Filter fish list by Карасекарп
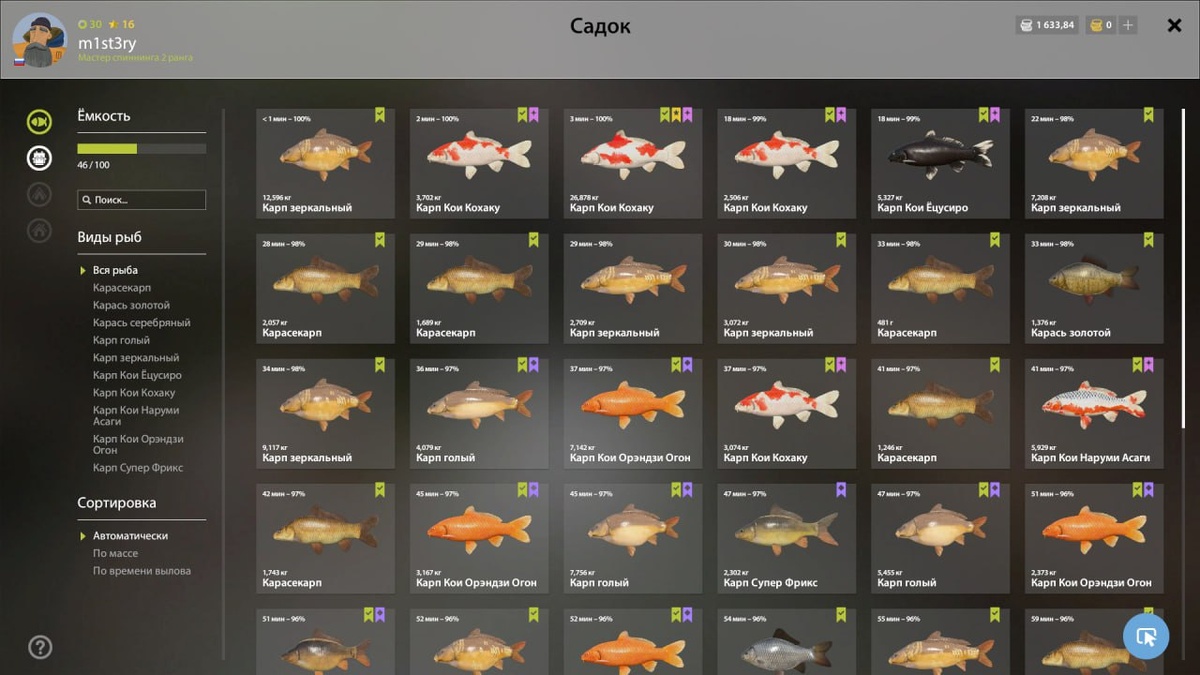The height and width of the screenshot is (675, 1200). 122,288
